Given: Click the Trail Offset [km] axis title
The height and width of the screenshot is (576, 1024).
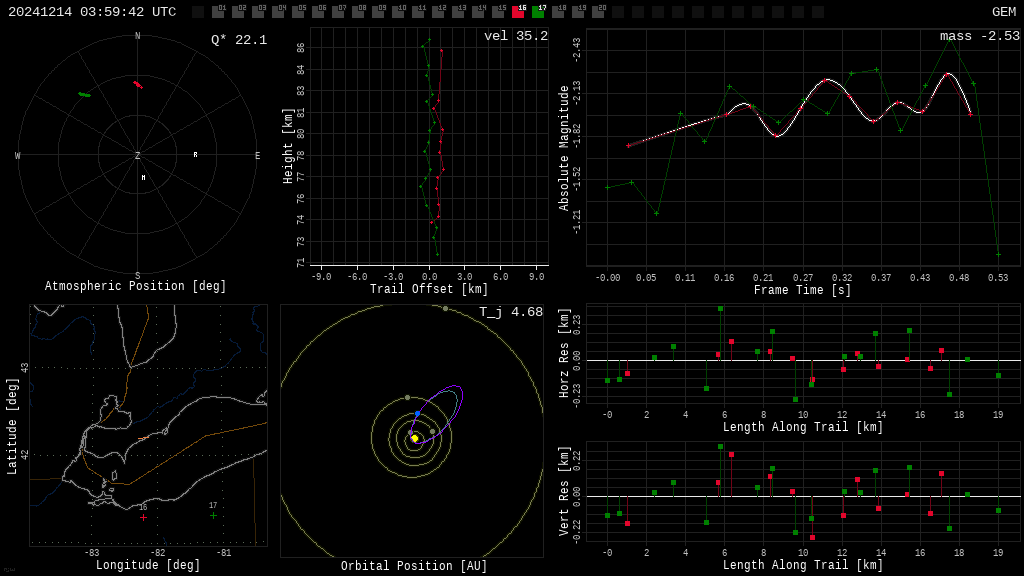Looking at the screenshot, I should [x=429, y=289].
